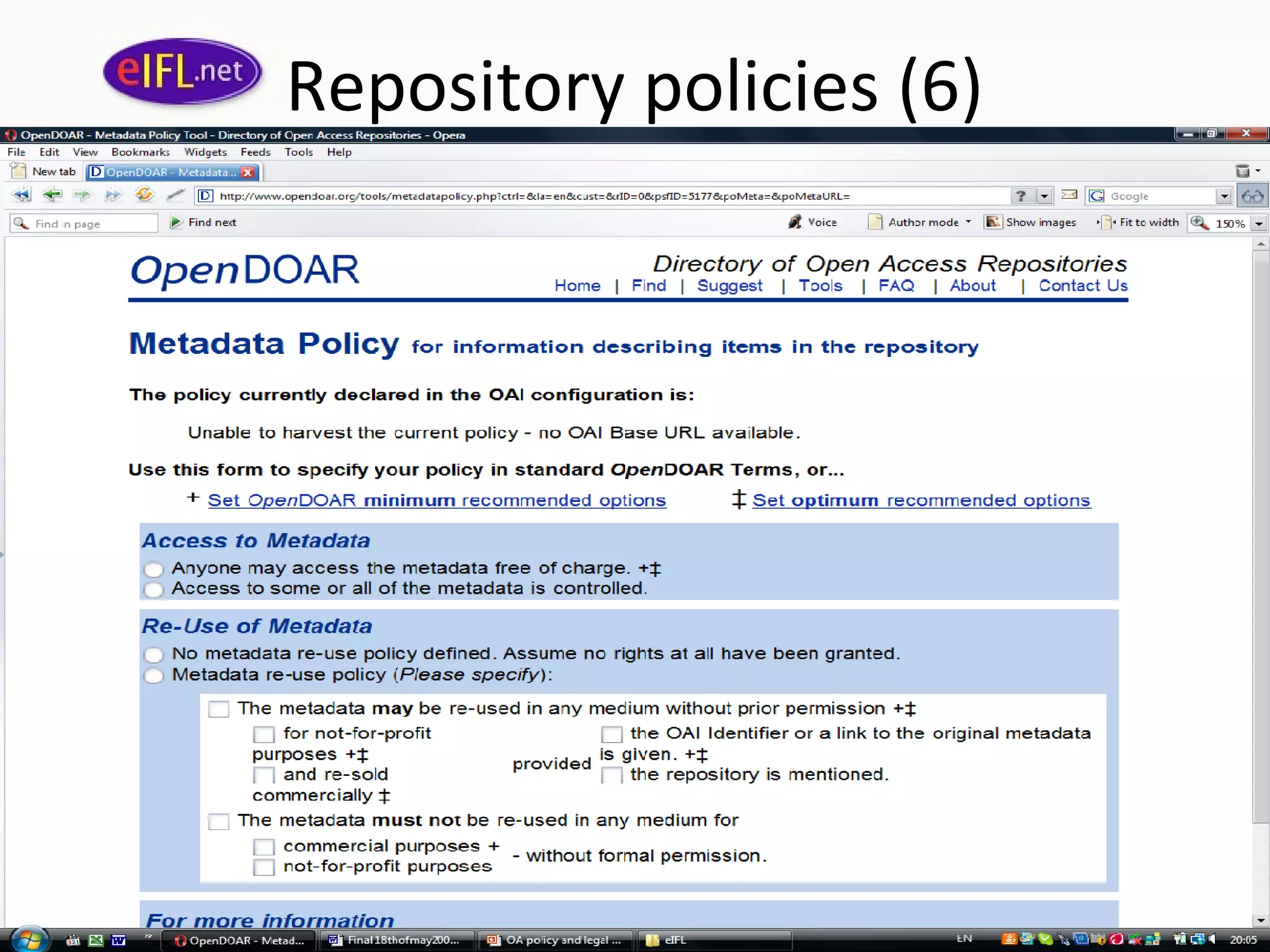Check 'the repository is mentioned' box
The image size is (1270, 952).
pos(611,775)
